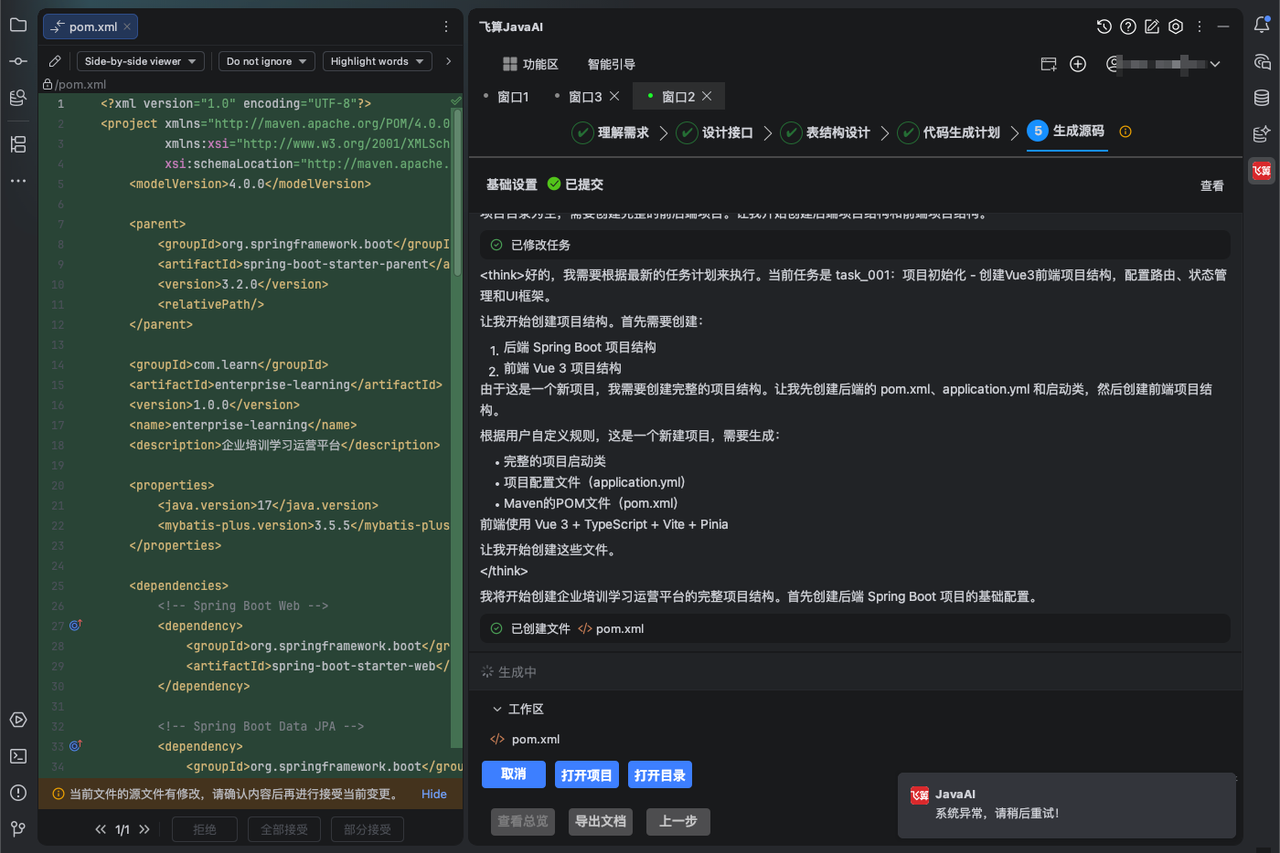This screenshot has width=1280, height=853.
Task: Open JavaAI help question icon
Action: point(1128,27)
